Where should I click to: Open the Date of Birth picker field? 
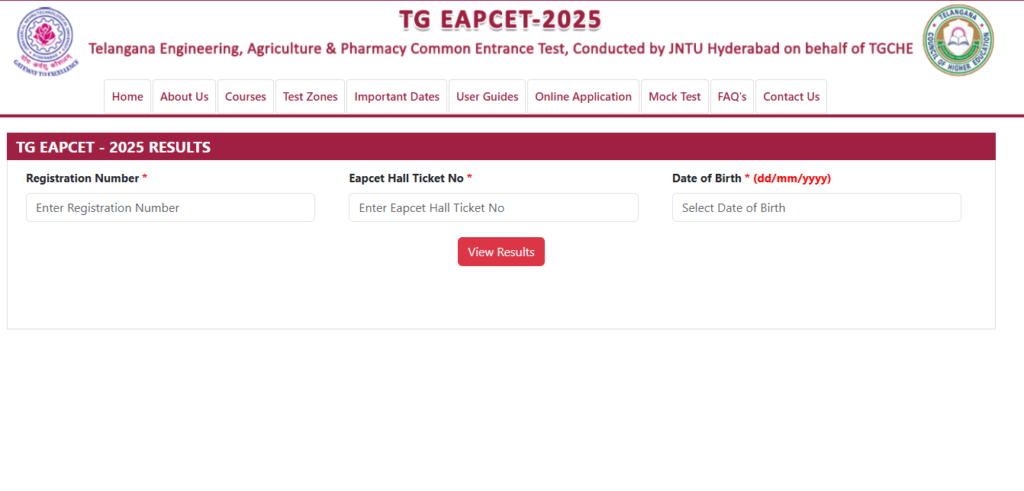pyautogui.click(x=816, y=208)
